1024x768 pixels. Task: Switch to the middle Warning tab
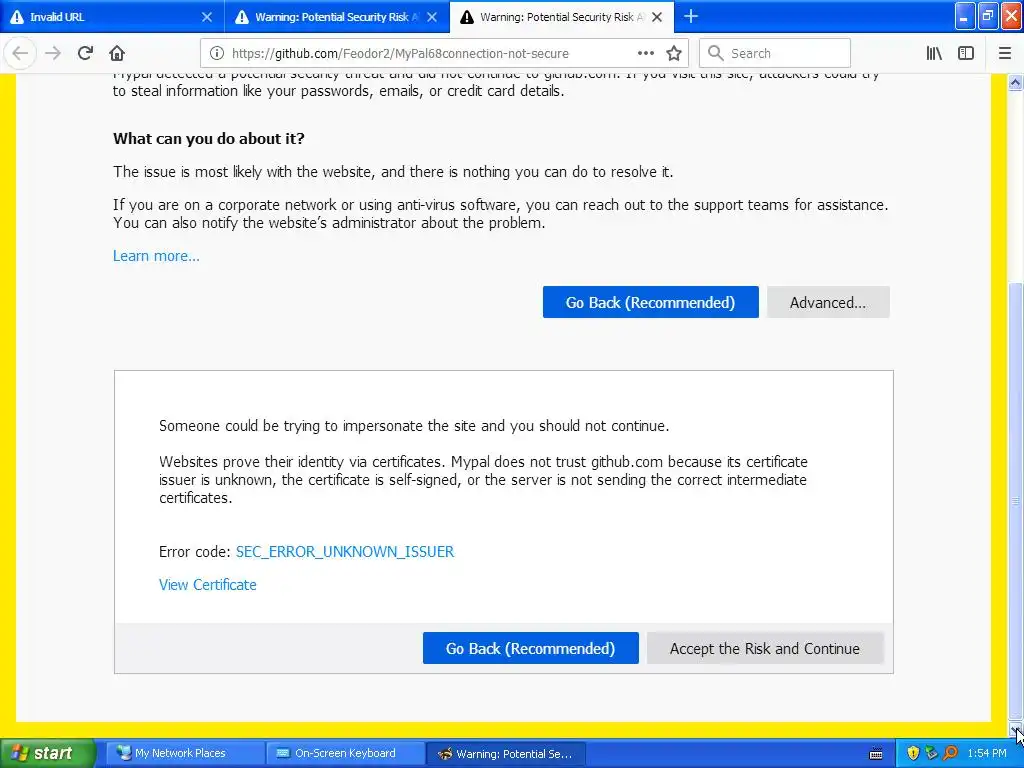point(337,17)
